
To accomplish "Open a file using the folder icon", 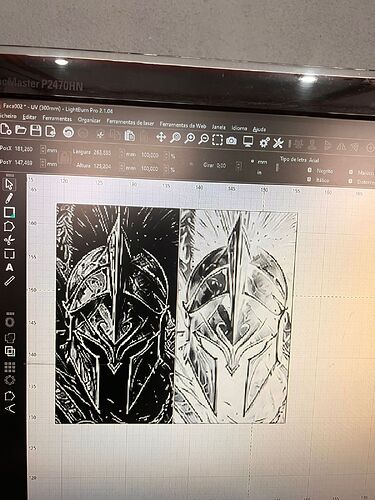I will (x=21, y=130).
